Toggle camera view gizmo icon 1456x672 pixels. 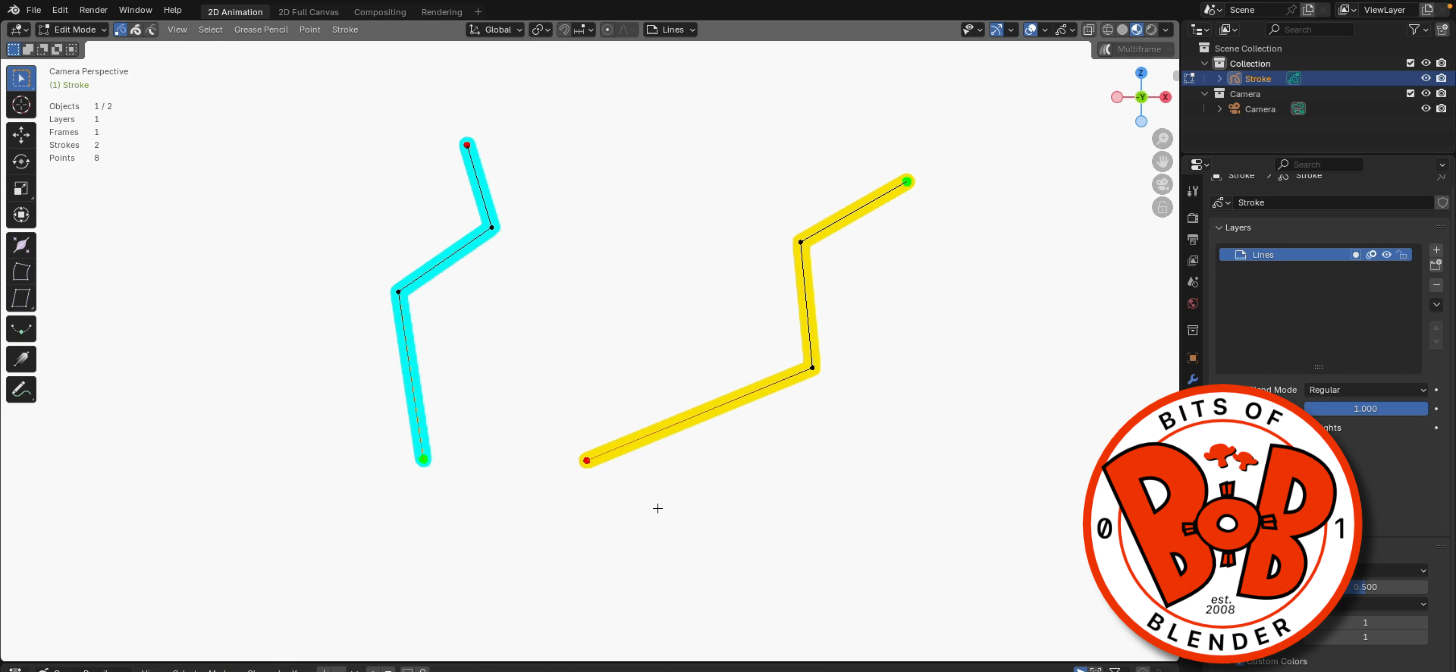tap(1162, 184)
